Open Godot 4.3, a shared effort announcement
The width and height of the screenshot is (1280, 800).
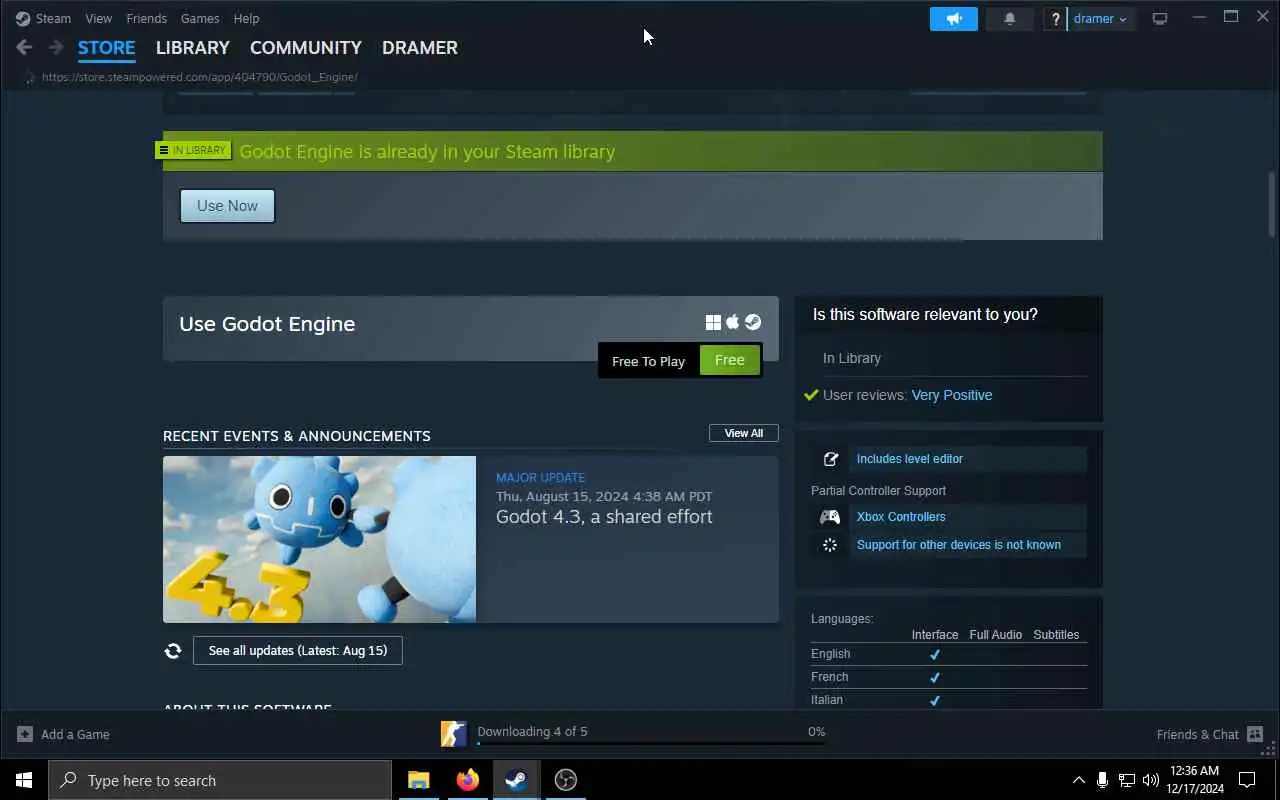(604, 517)
